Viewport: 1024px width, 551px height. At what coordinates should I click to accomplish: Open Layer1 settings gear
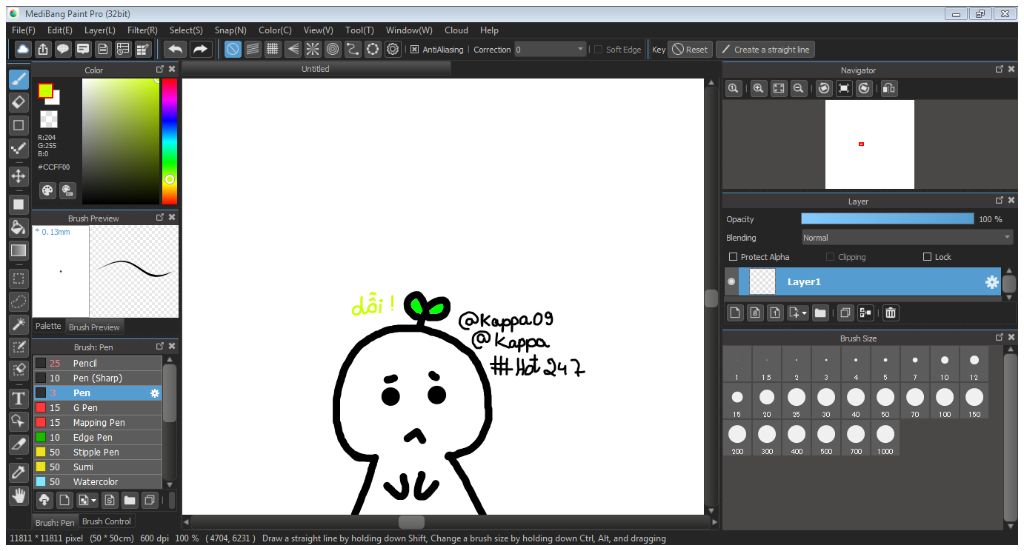tap(991, 282)
